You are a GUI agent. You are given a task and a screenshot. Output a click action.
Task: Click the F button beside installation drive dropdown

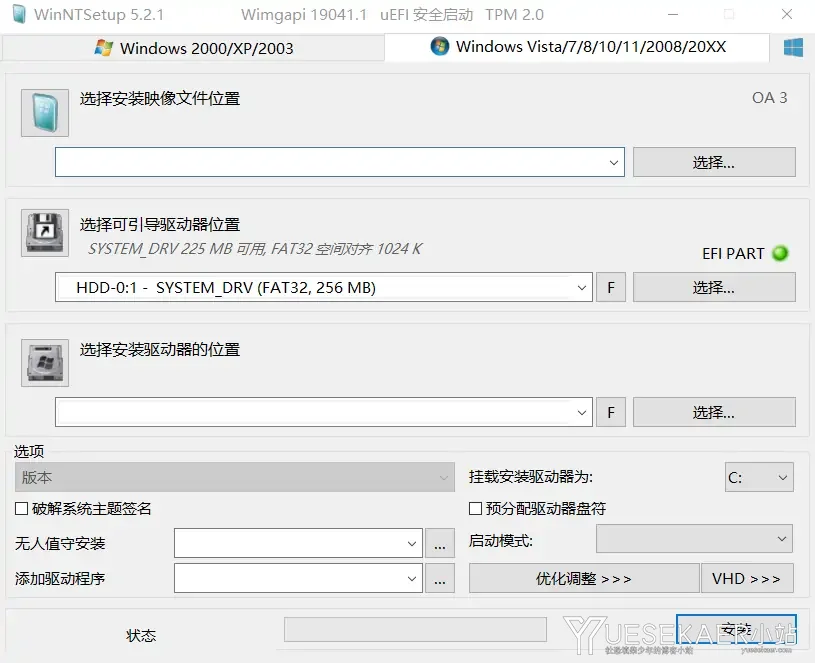pos(611,413)
